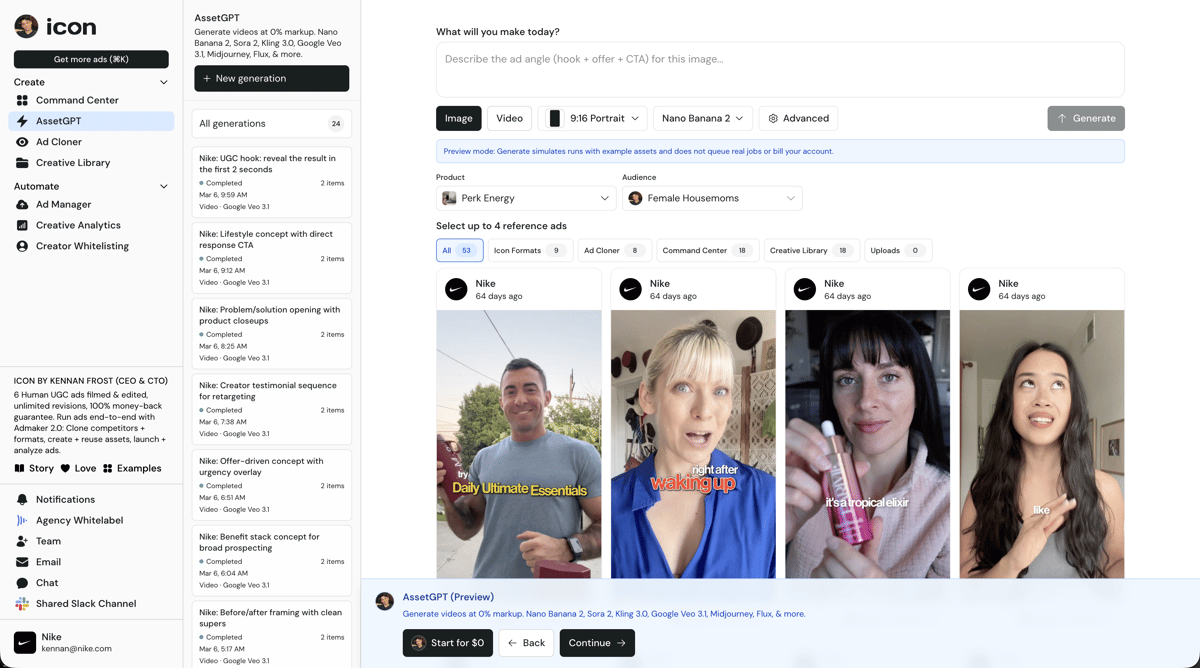Screen dimensions: 1200x668
Task: Open Ad Manager in sidebar
Action: [x=63, y=204]
